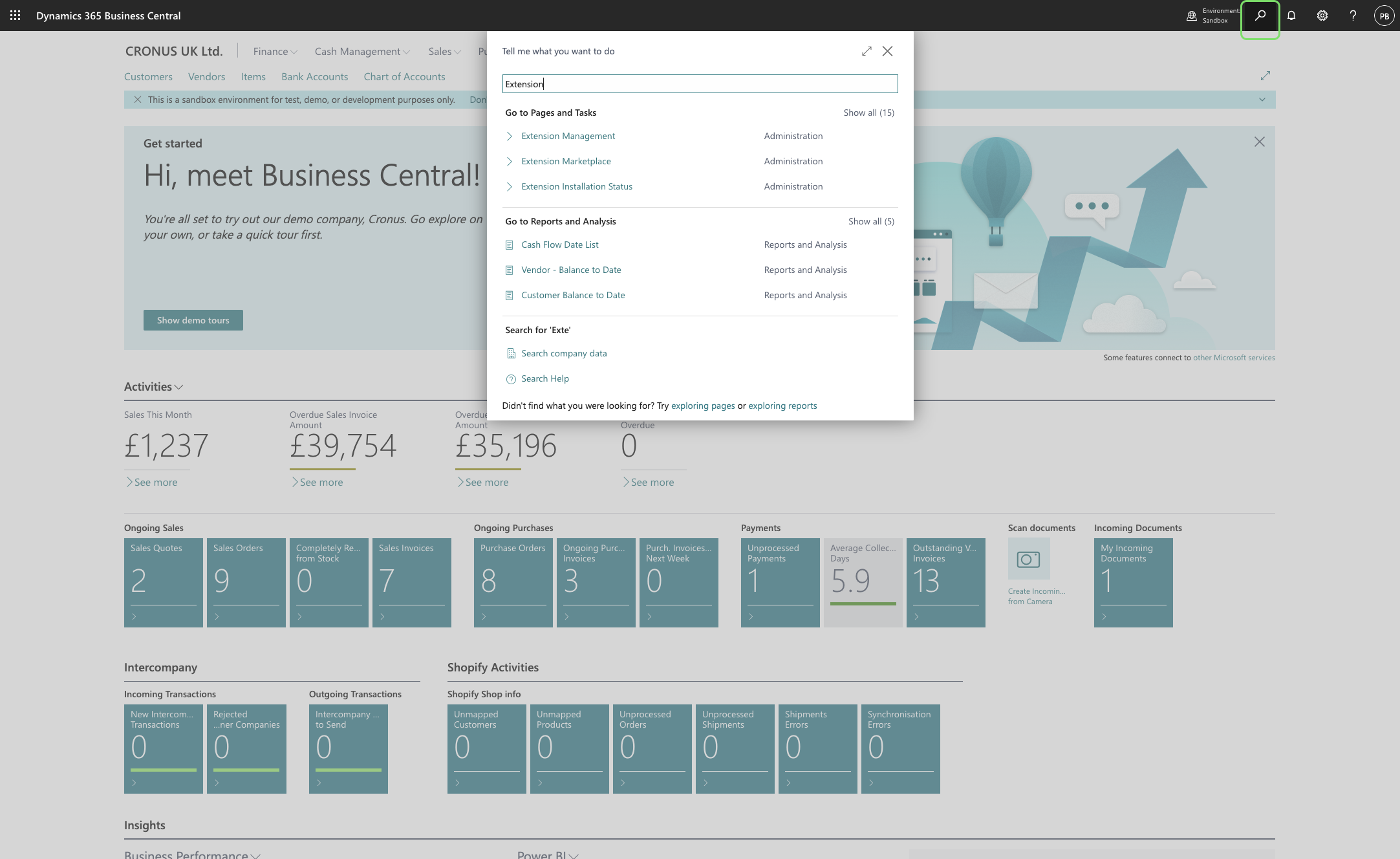The image size is (1400, 859).
Task: Click the Search Help question icon
Action: click(x=510, y=379)
